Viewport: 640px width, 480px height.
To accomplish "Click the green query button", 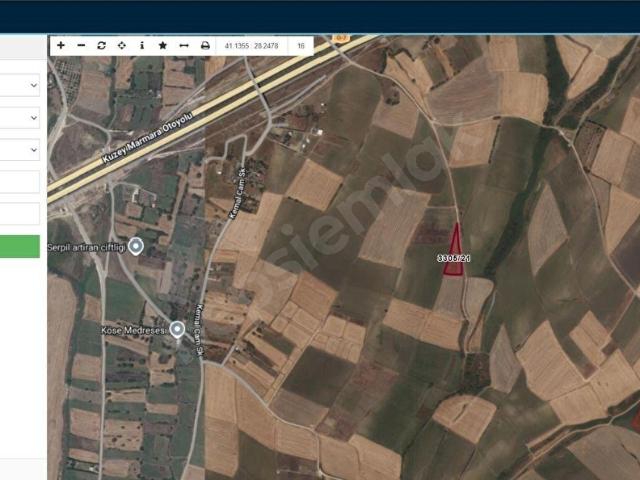I will pos(20,246).
